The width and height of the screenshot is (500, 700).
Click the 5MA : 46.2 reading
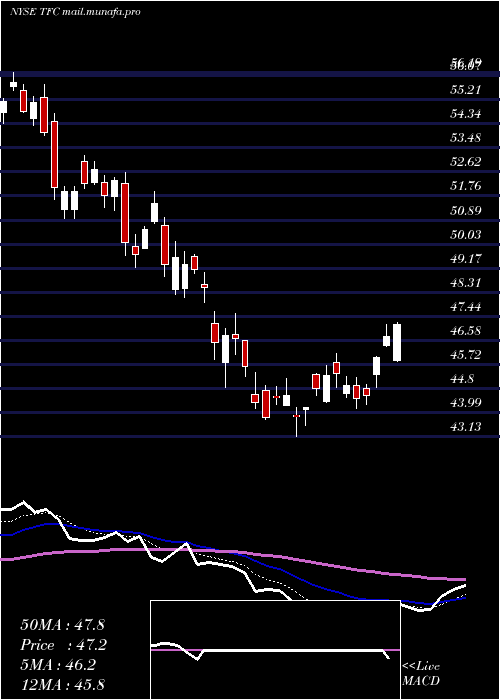[58, 665]
